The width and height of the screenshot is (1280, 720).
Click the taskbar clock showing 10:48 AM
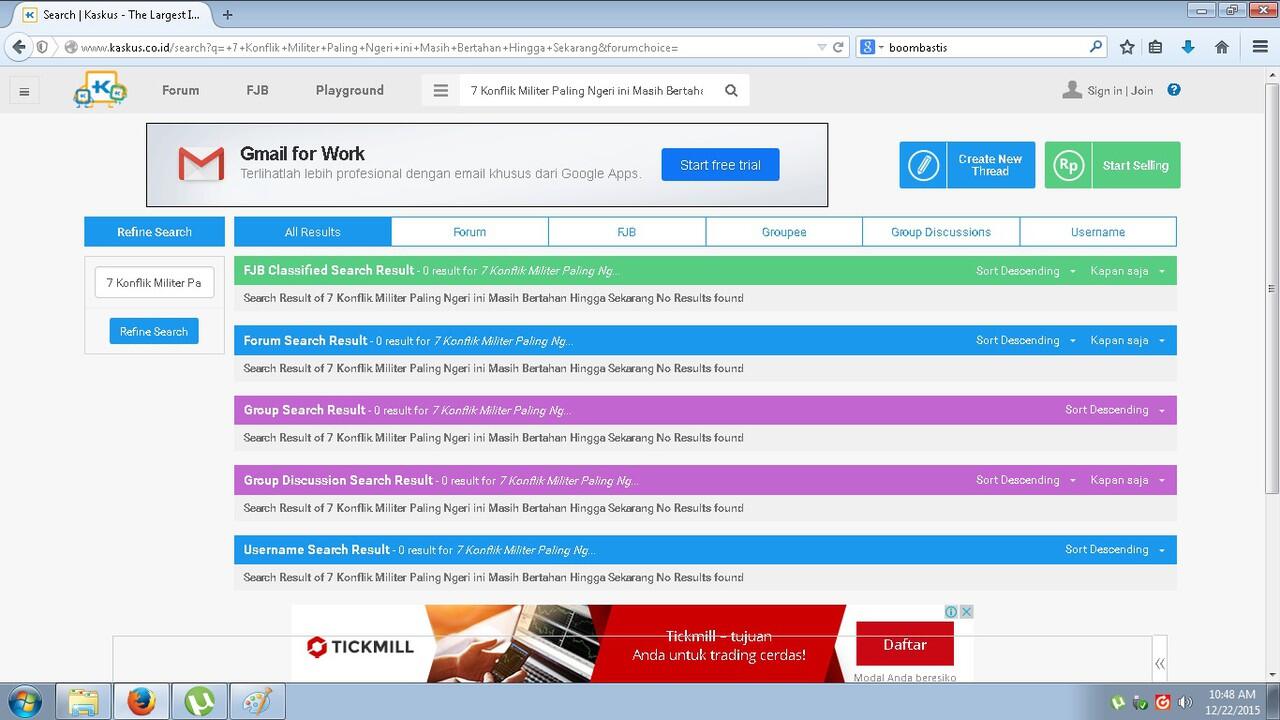click(1232, 694)
